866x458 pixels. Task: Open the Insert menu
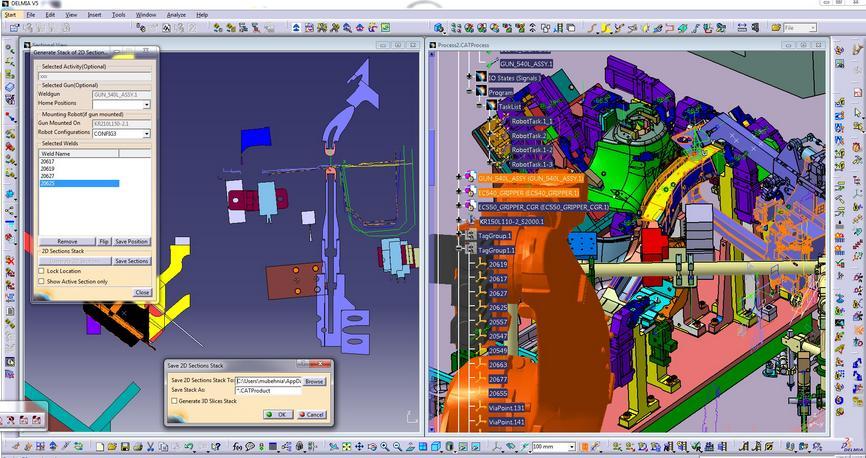coord(94,15)
